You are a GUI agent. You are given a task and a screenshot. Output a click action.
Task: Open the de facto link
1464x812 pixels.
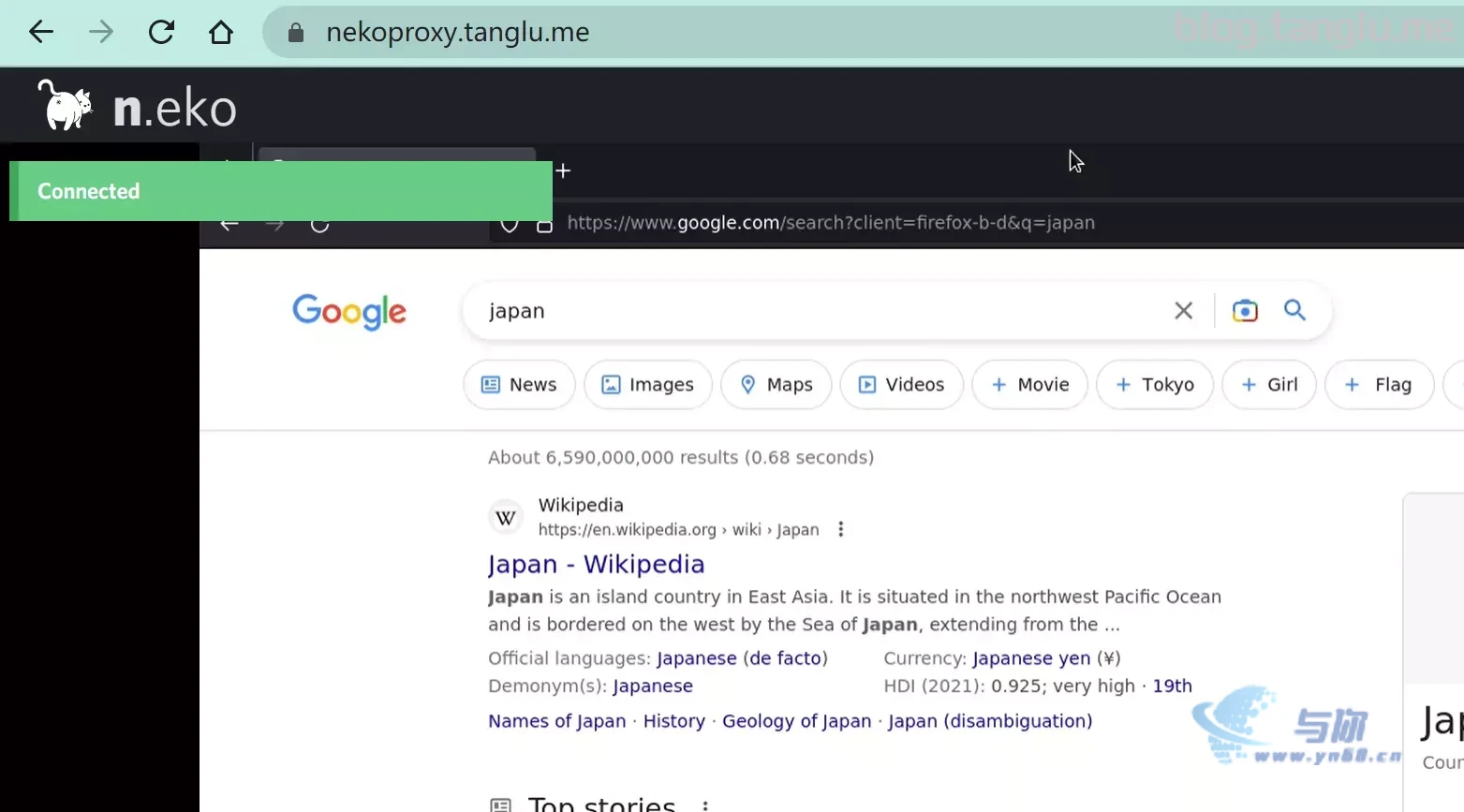[785, 658]
